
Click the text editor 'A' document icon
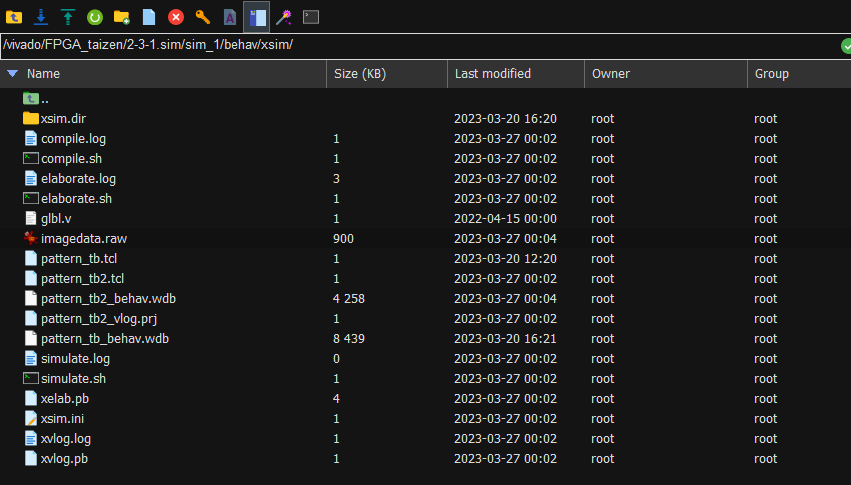pyautogui.click(x=230, y=17)
